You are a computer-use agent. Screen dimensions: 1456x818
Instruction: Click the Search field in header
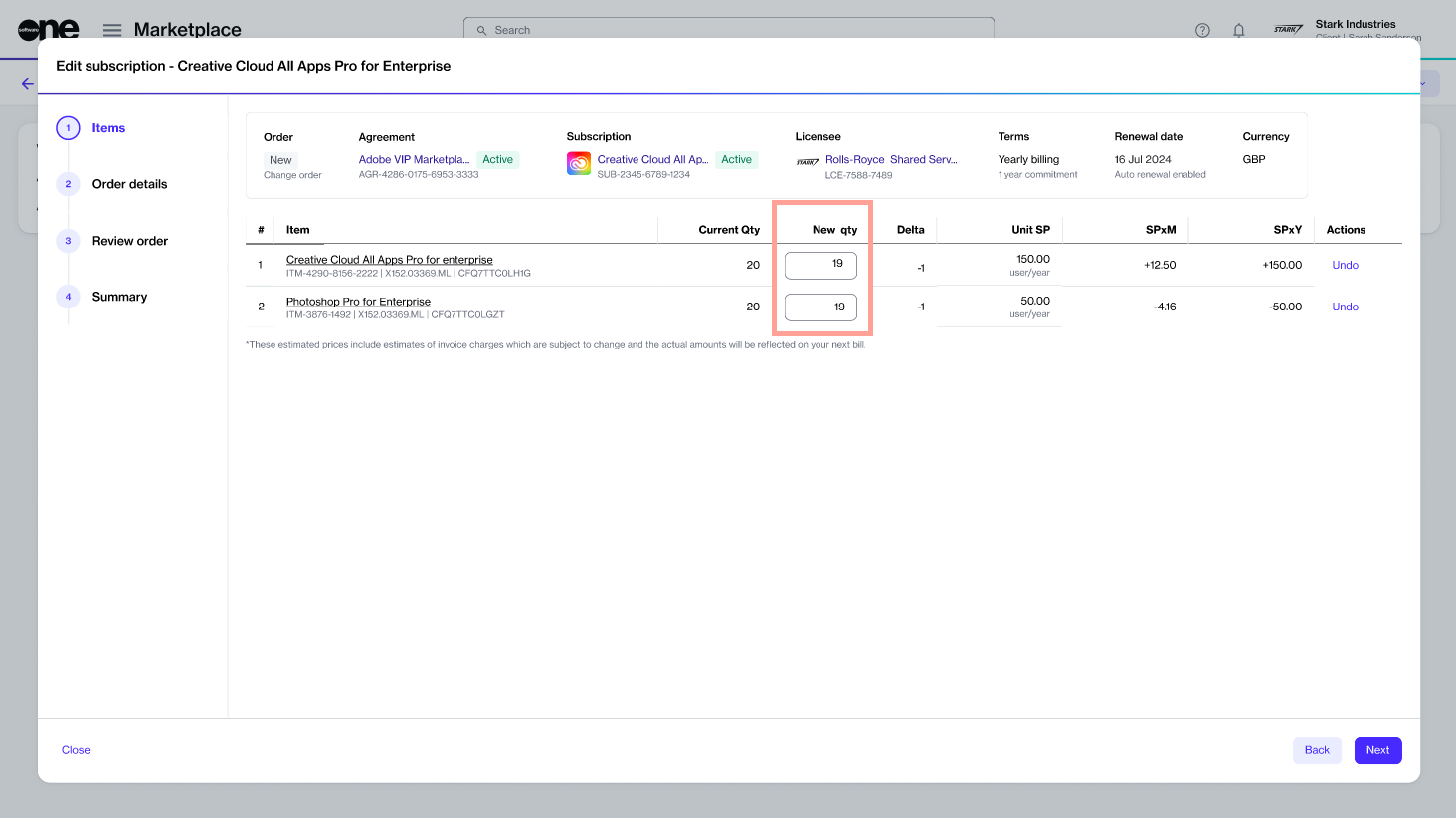tap(728, 30)
